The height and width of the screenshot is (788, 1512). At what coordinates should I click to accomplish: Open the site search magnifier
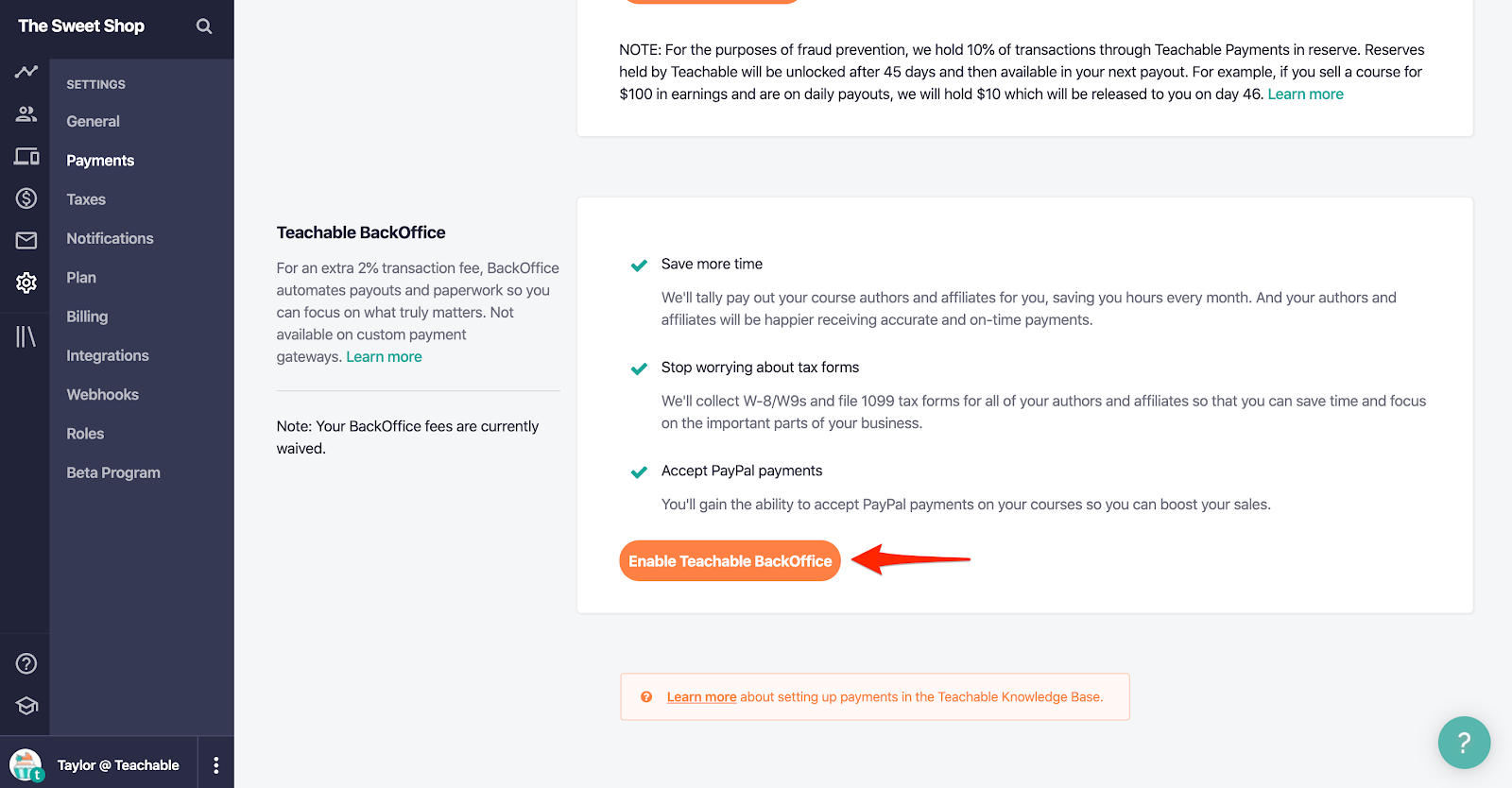(x=203, y=26)
